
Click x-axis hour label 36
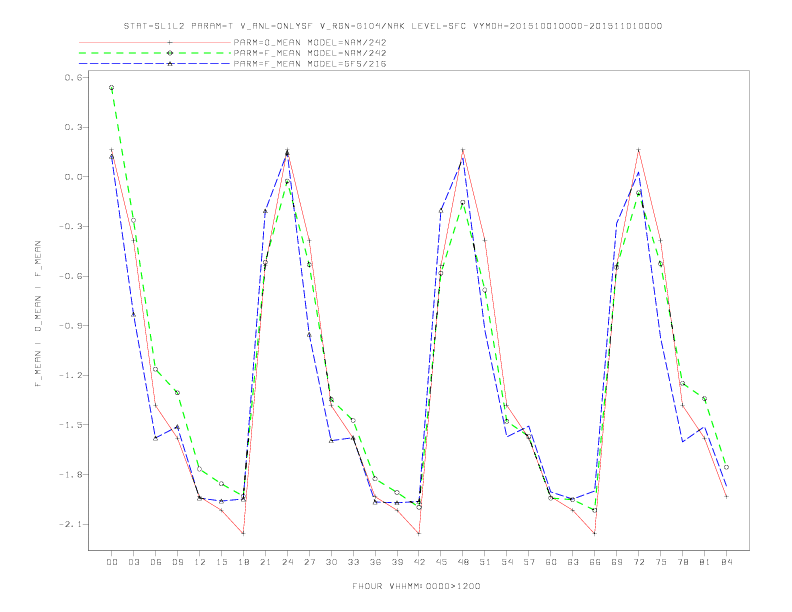tap(375, 562)
